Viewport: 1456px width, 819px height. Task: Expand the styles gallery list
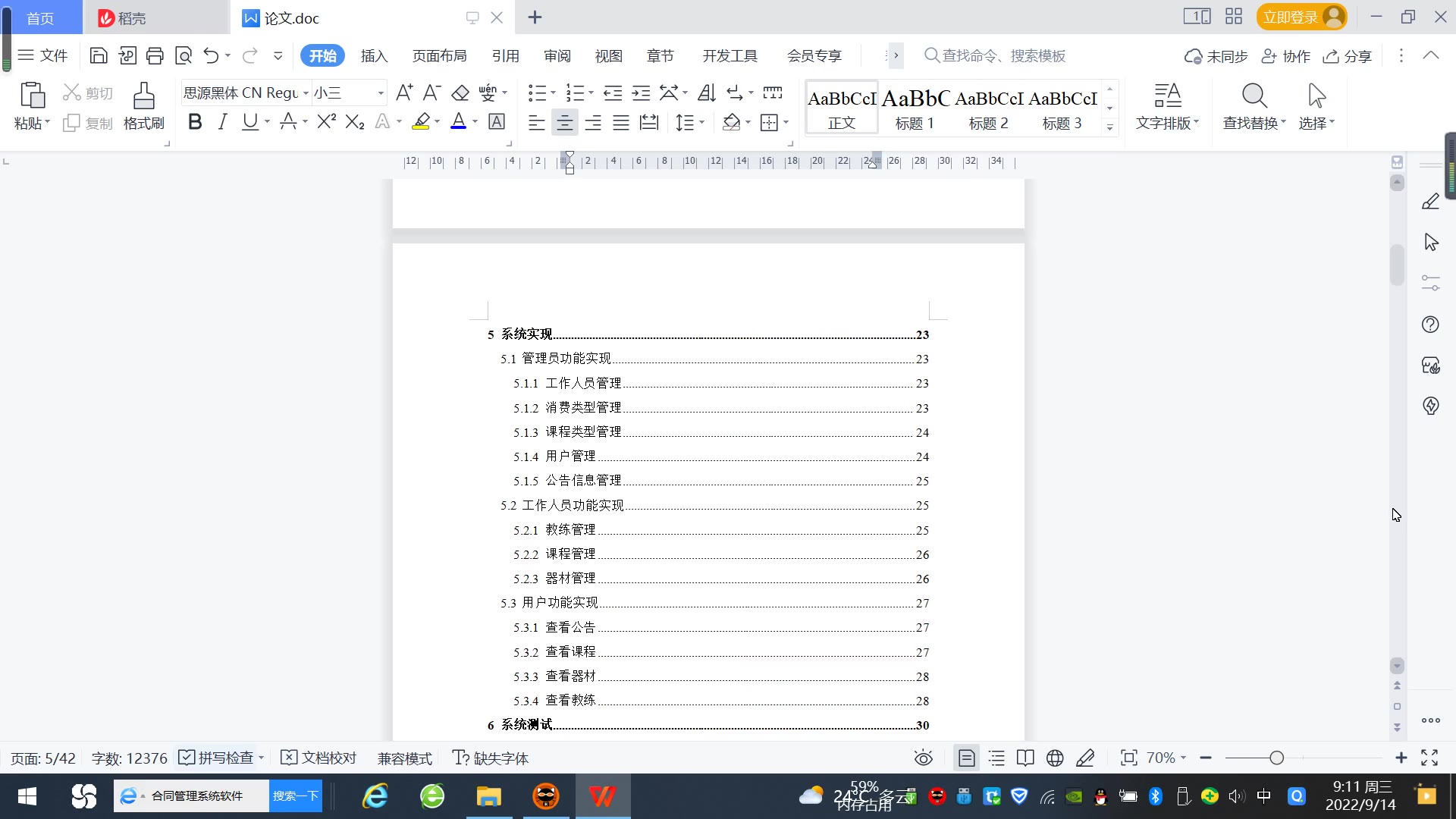[1109, 127]
